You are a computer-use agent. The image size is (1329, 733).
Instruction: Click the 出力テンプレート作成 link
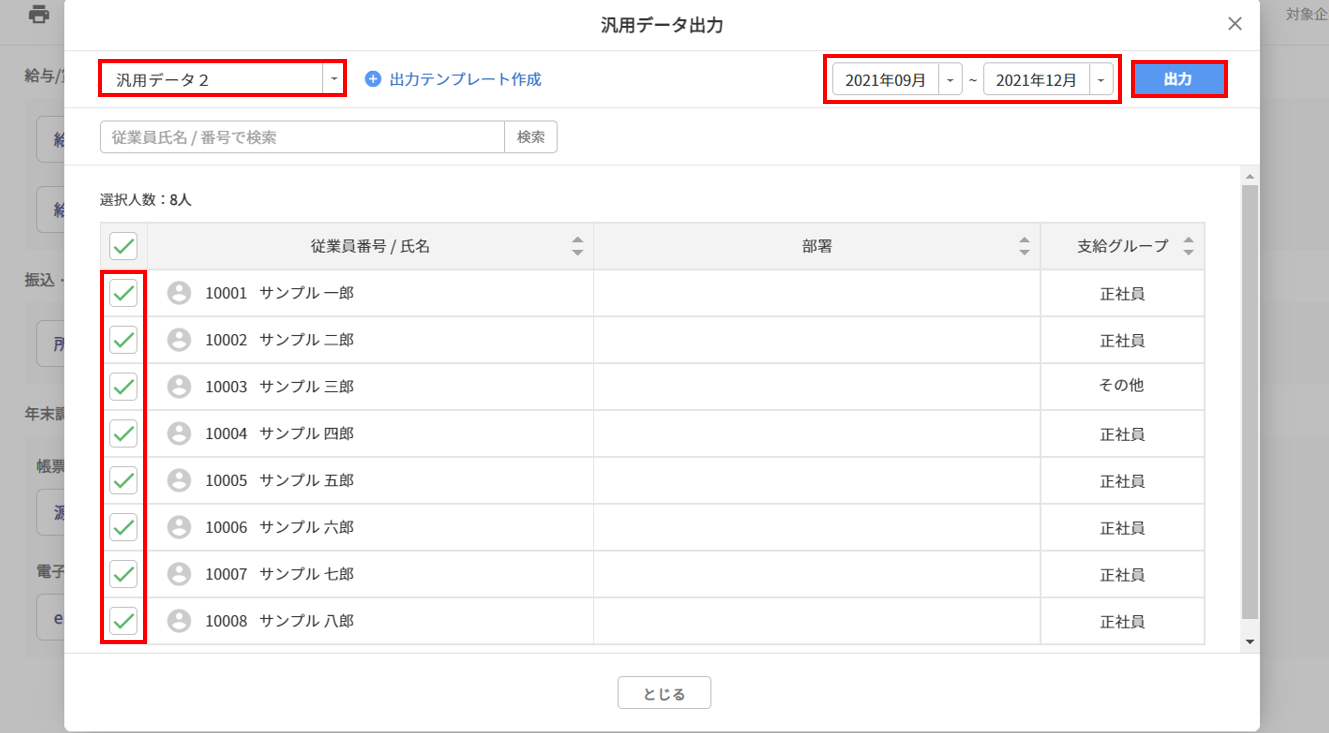tap(465, 79)
